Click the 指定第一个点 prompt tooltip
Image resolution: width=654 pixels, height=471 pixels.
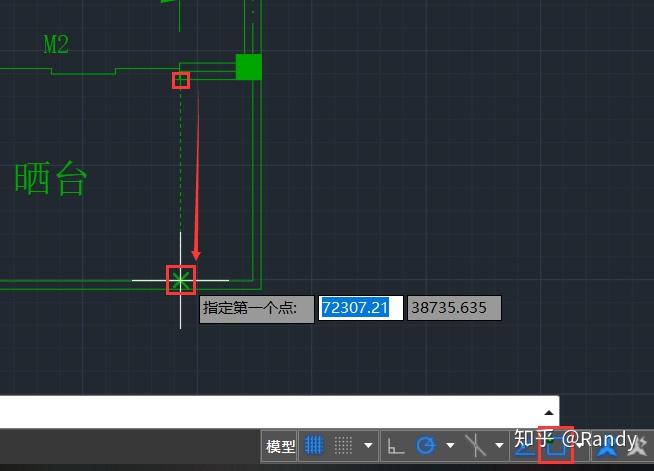point(257,309)
